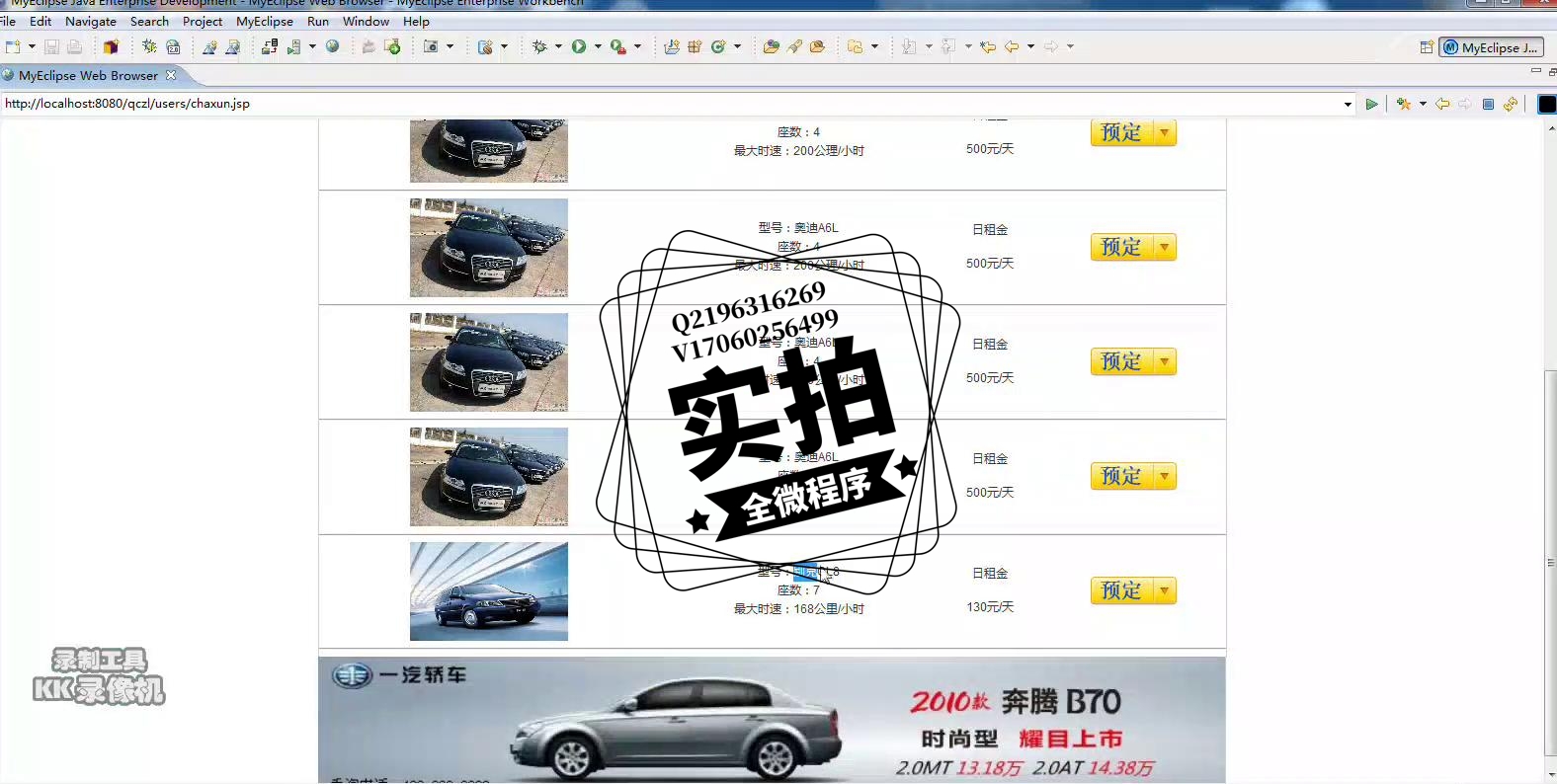The height and width of the screenshot is (784, 1557).
Task: Open the URL address history dropdown
Action: [1348, 104]
